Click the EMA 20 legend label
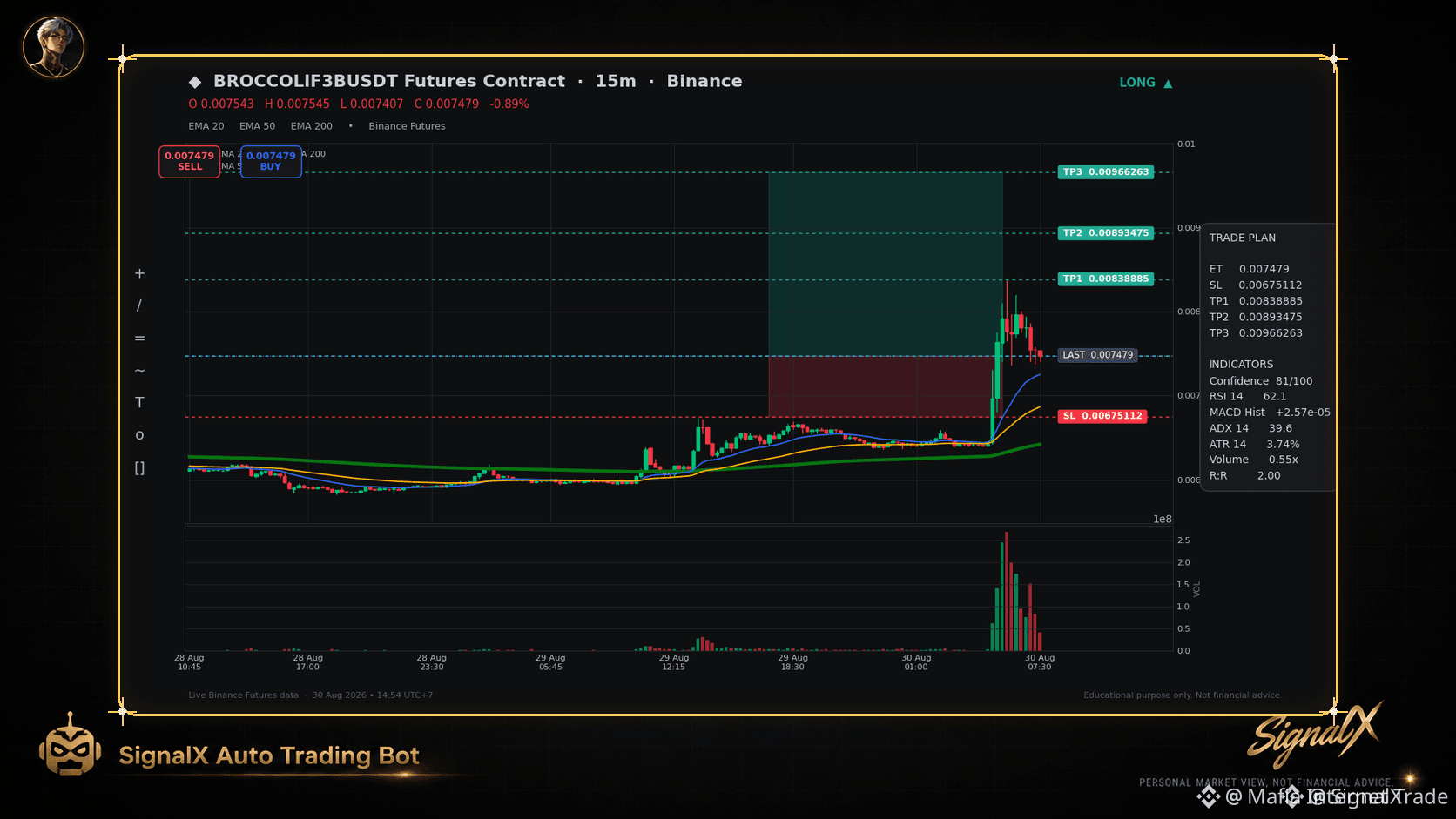 [x=206, y=126]
